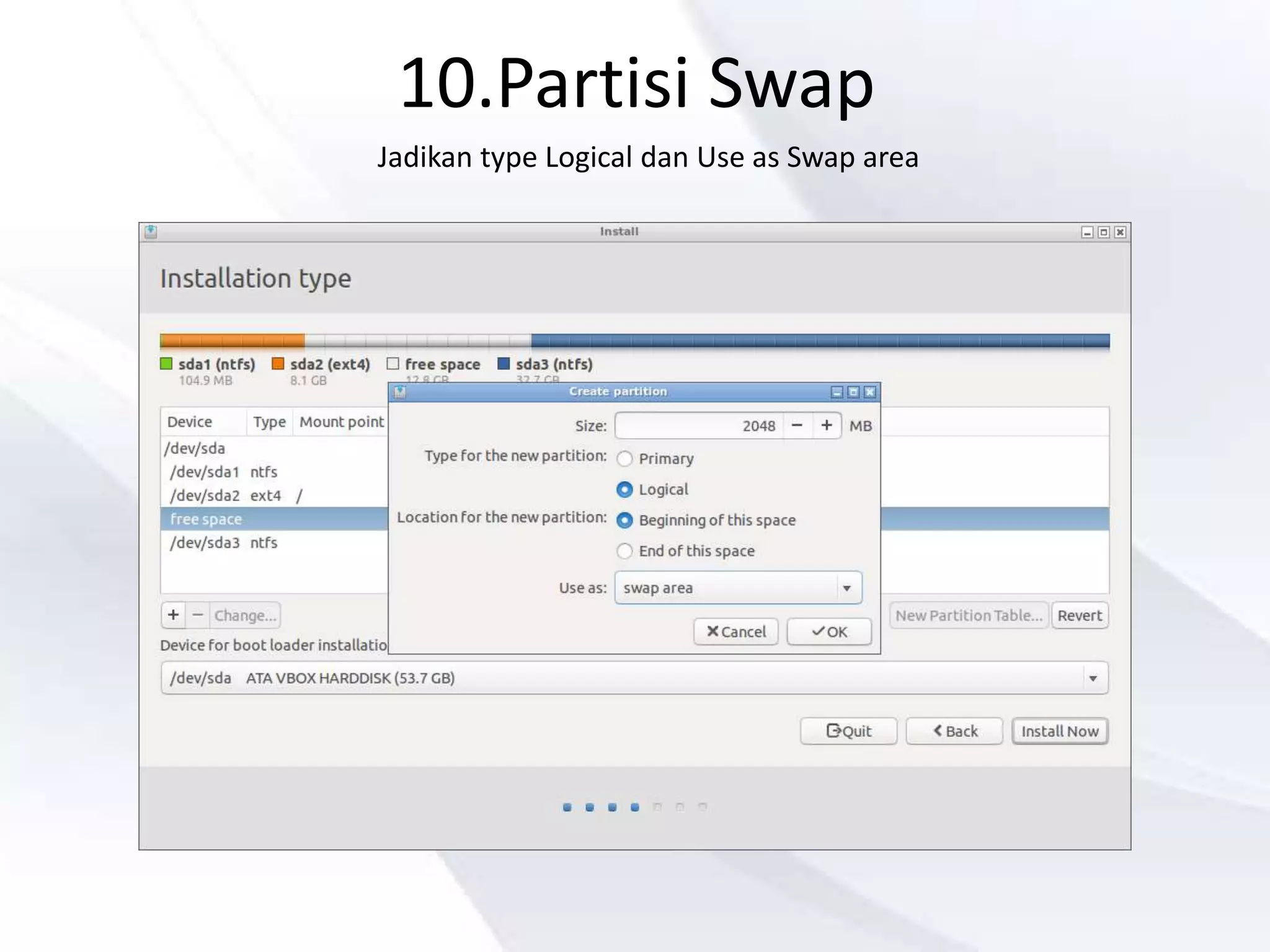1270x952 pixels.
Task: Click the fourth installer progress dot
Action: coord(634,807)
